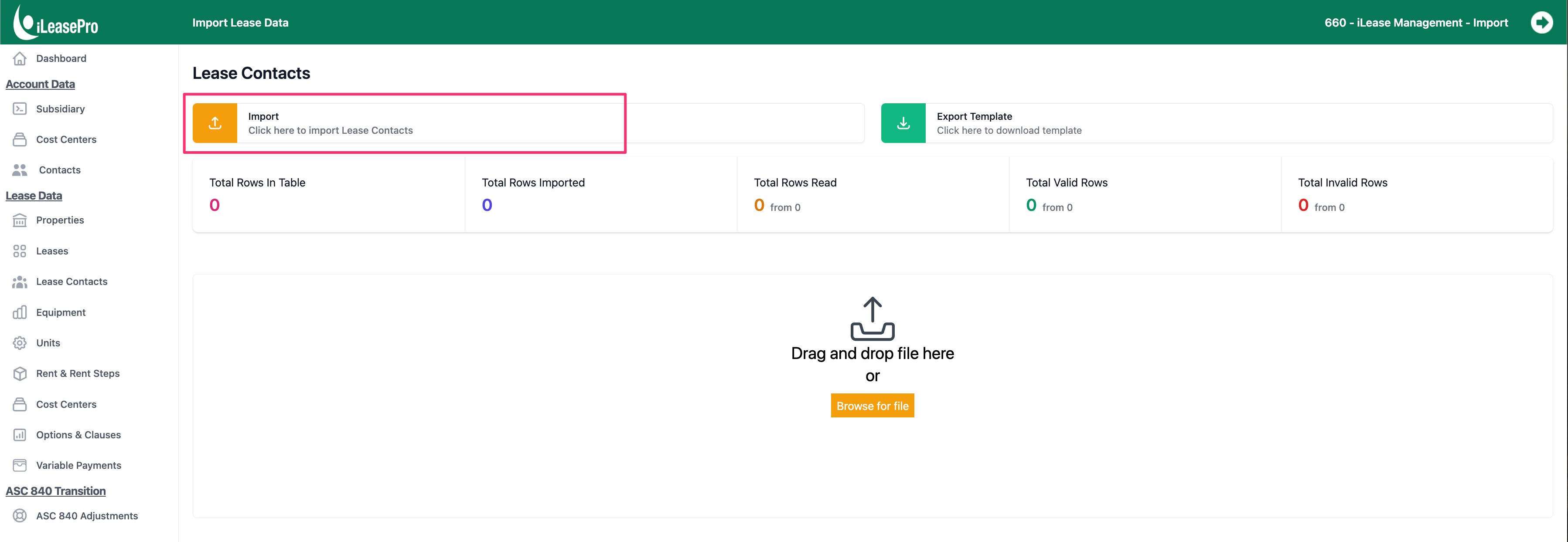Open the Leases menu item
The width and height of the screenshot is (1568, 542).
point(52,251)
